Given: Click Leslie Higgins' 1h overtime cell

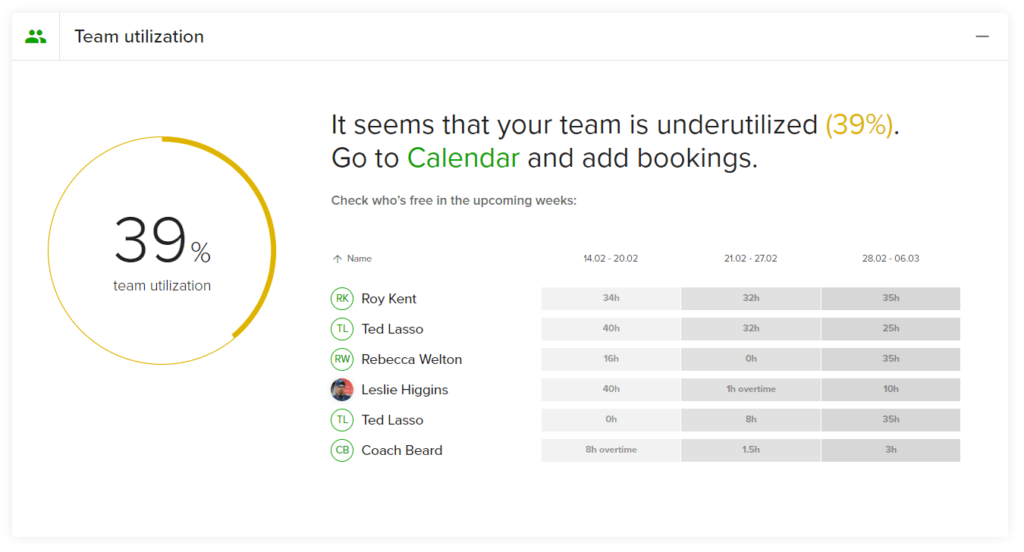Looking at the screenshot, I should pos(751,389).
